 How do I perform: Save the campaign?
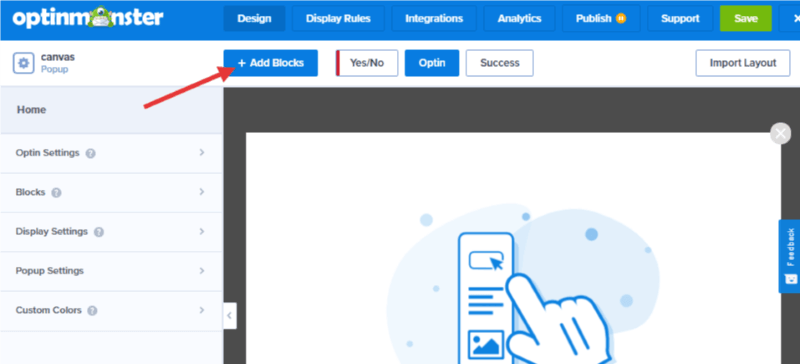(x=746, y=19)
